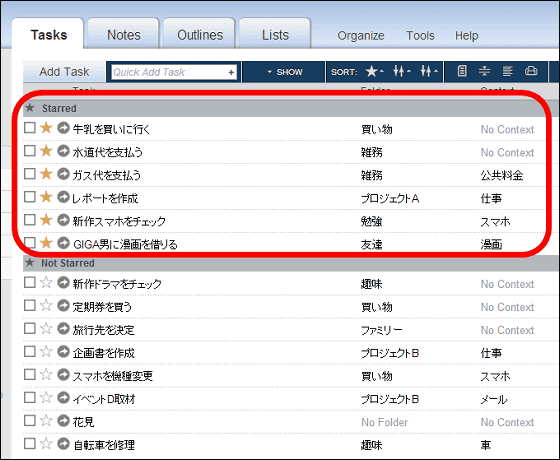Unstar the 新作スマホをチェック task
The width and height of the screenshot is (560, 460).
(46, 220)
